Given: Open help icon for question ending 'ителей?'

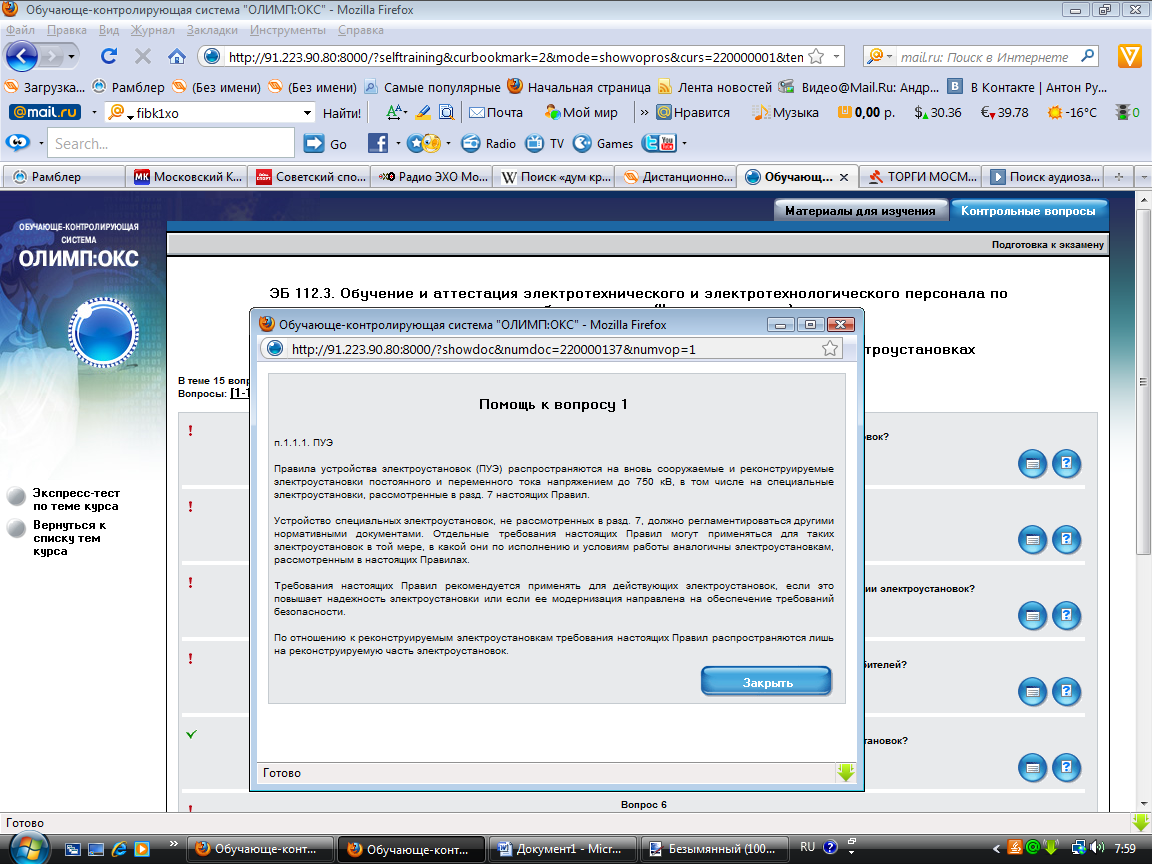Looking at the screenshot, I should click(x=1066, y=691).
